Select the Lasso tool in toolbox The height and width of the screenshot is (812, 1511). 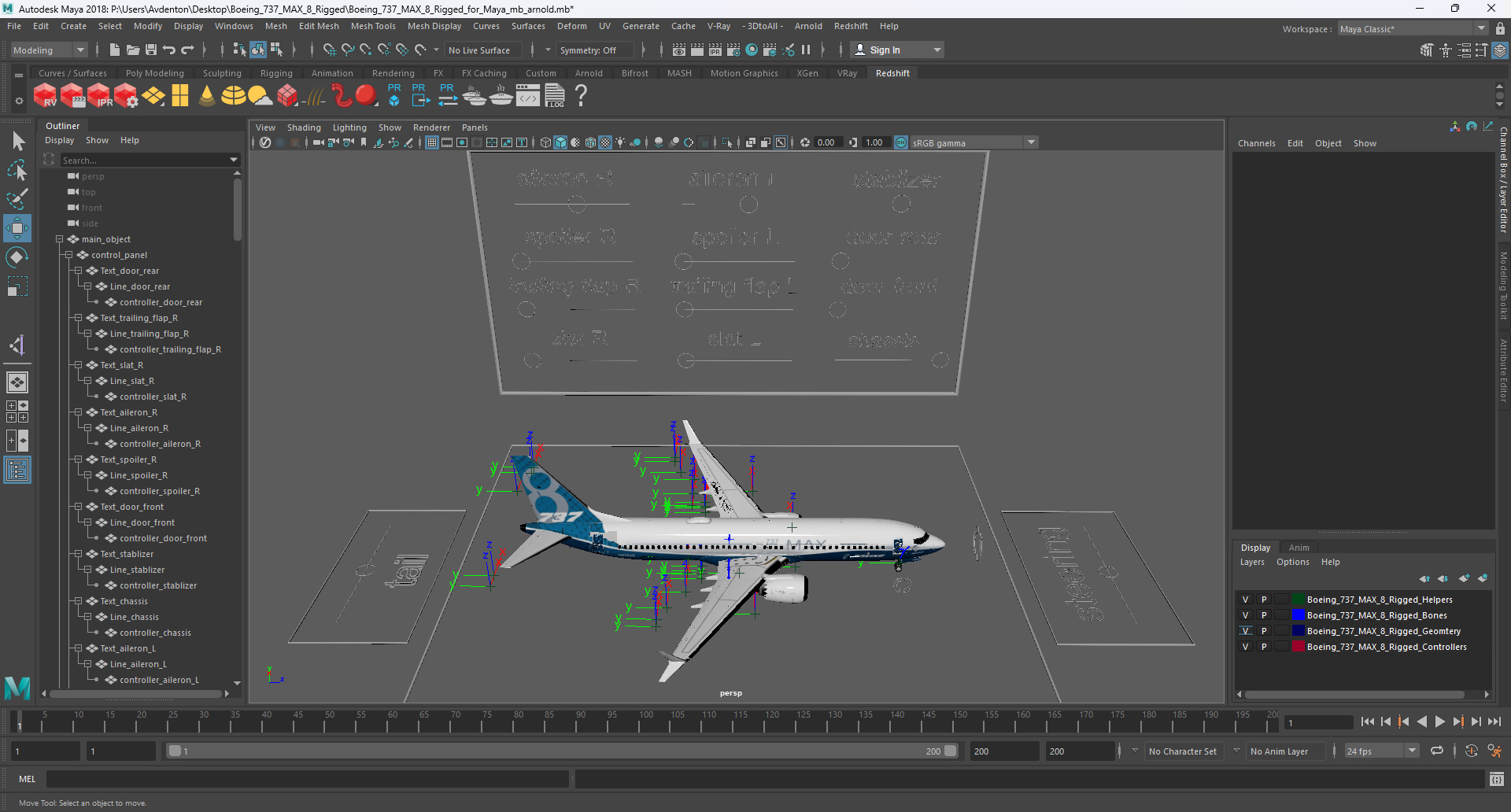pyautogui.click(x=17, y=170)
